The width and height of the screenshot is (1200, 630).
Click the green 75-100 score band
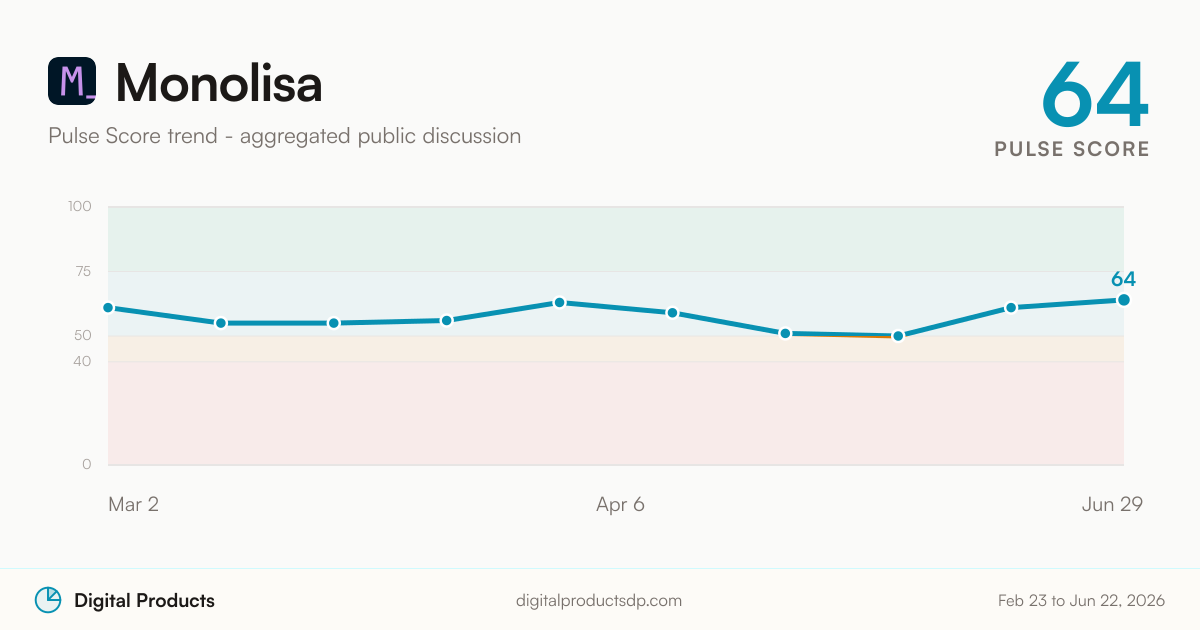point(616,239)
